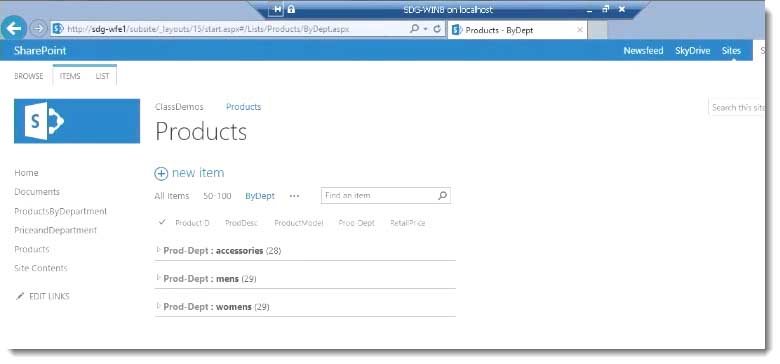Expand the Prod-Dept accessories group
Viewport: 780px width, 364px height.
tap(159, 250)
